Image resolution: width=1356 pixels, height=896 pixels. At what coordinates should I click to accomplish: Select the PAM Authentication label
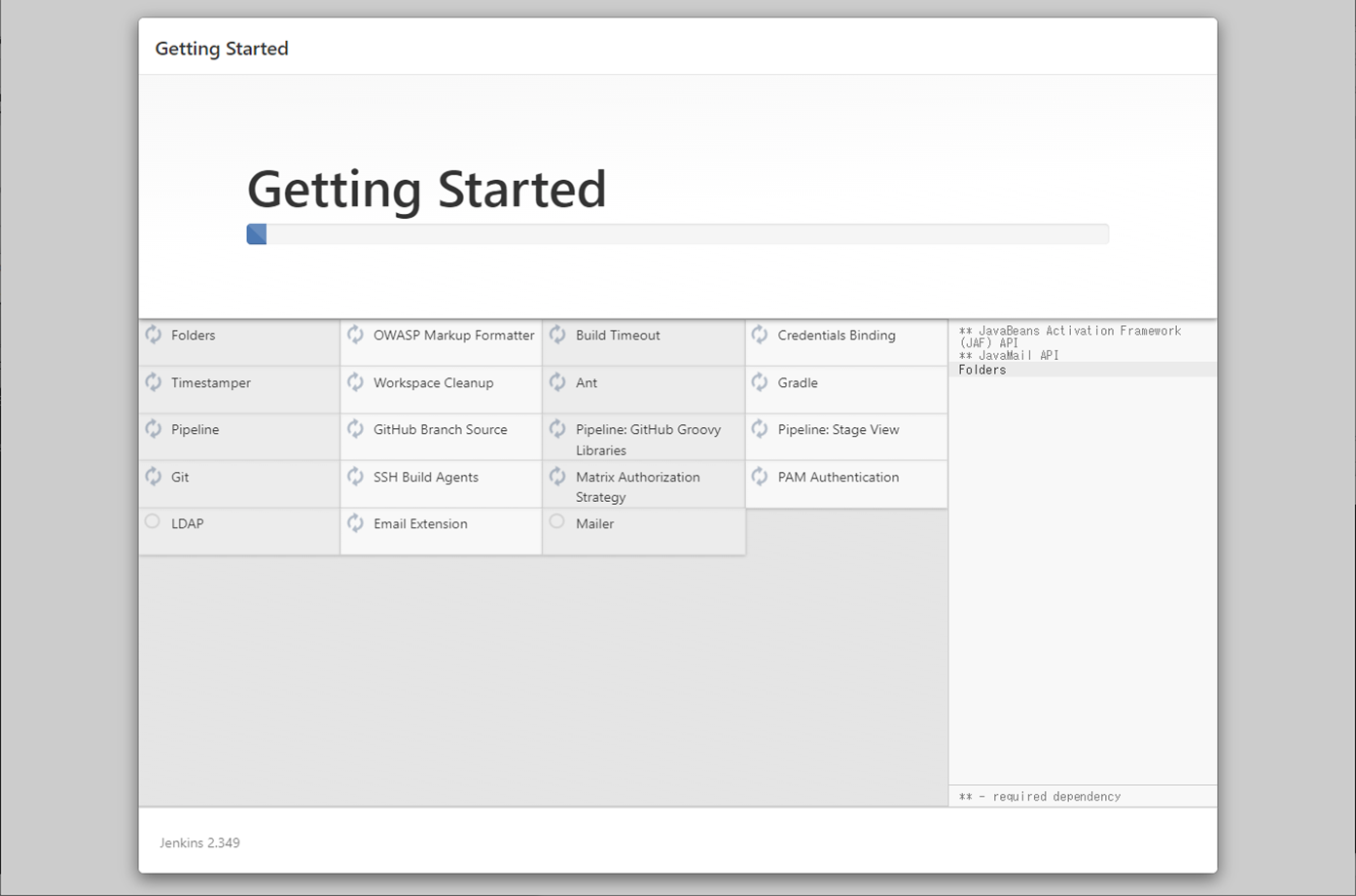pos(839,478)
